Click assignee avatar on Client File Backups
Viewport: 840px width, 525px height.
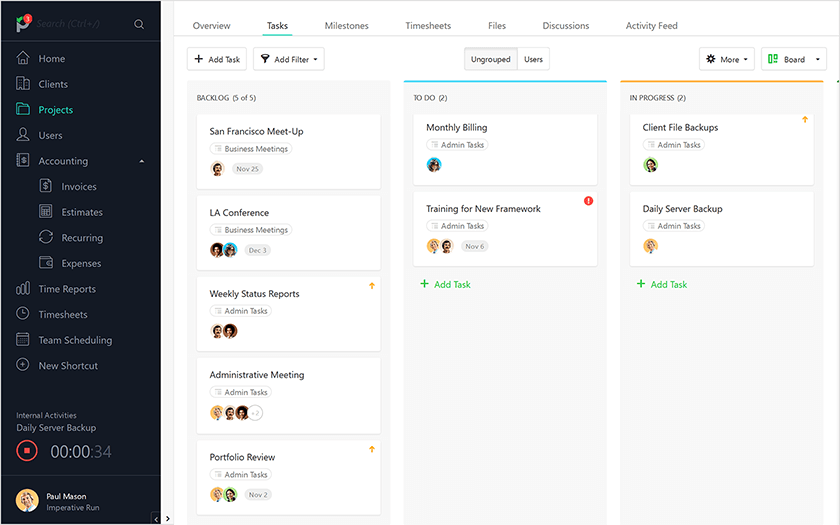point(650,165)
